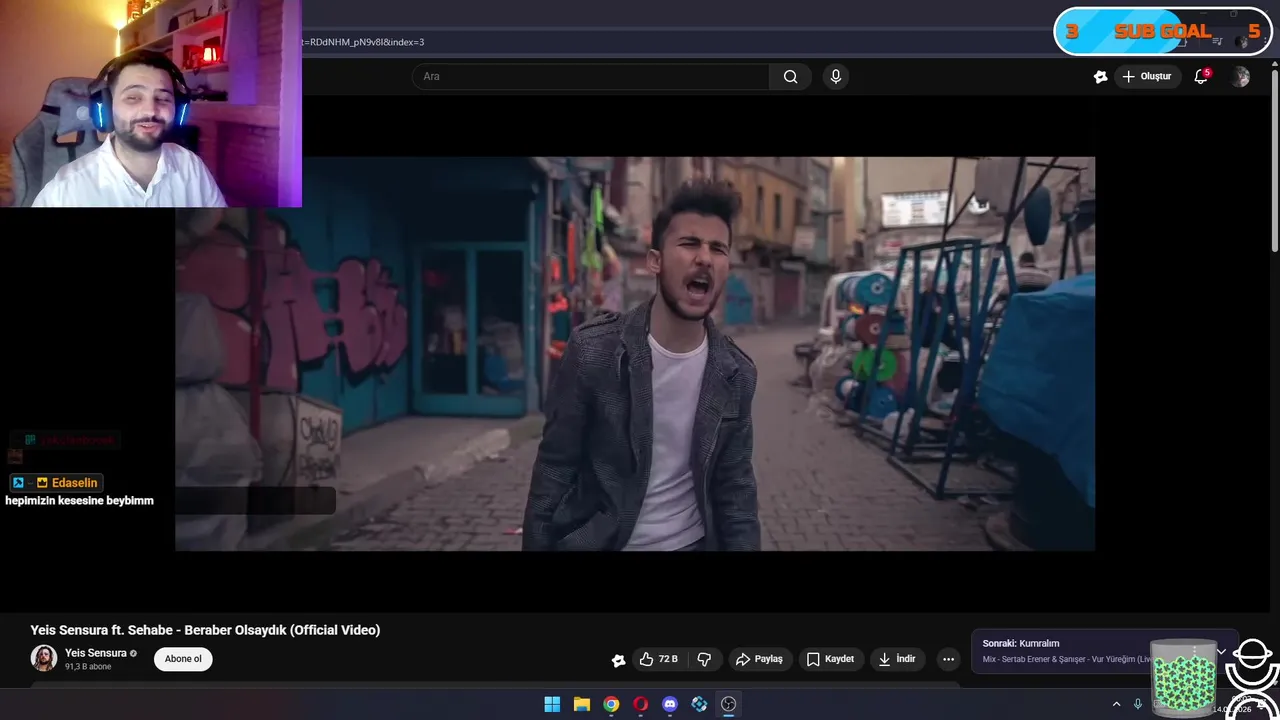Open File Explorer from the taskbar
This screenshot has width=1280, height=720.
click(581, 704)
